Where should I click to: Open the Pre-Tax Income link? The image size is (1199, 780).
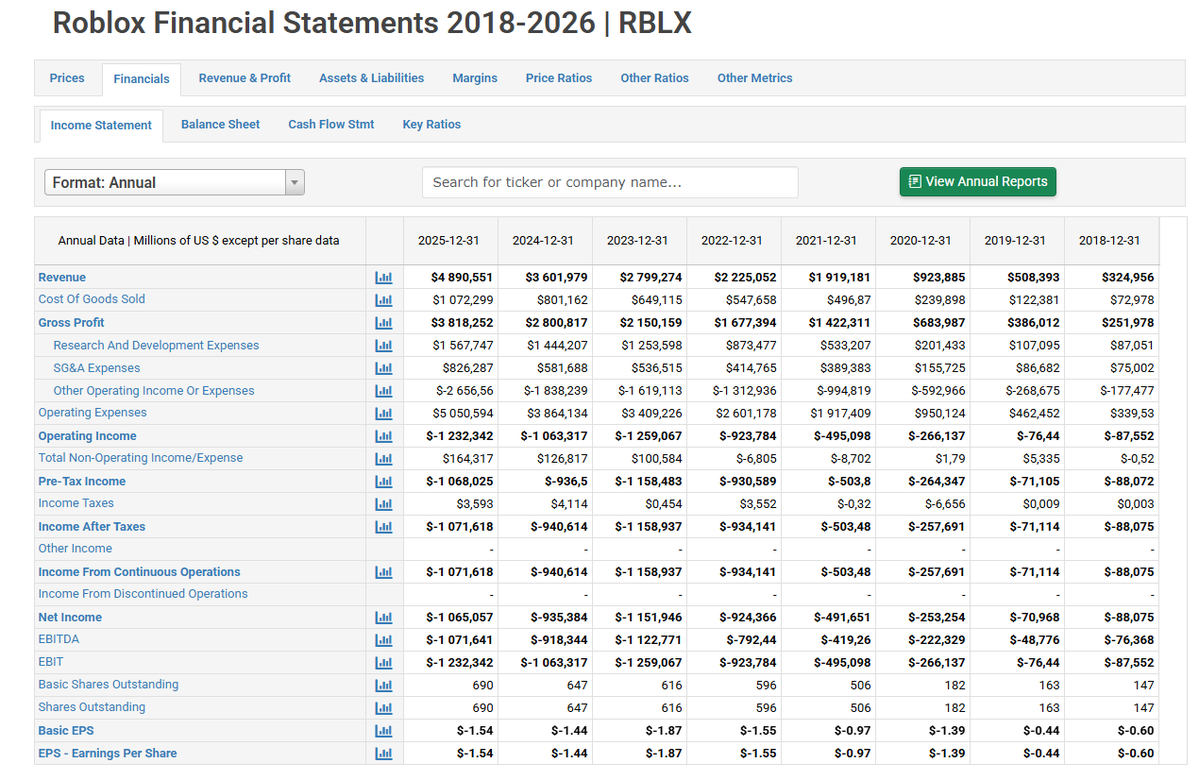[x=82, y=481]
